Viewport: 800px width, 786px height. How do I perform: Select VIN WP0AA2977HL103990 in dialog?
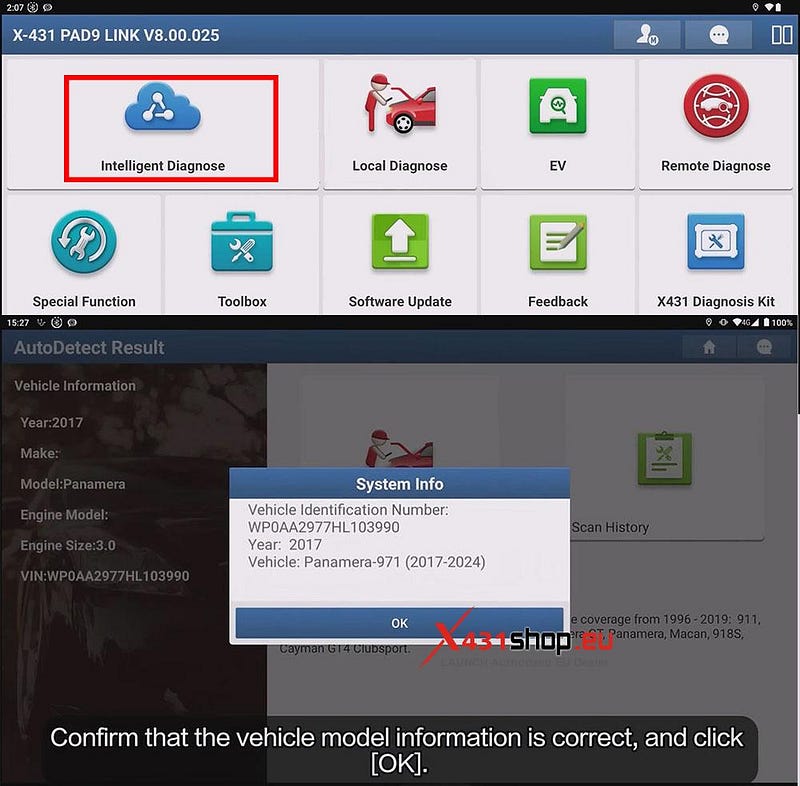tap(323, 527)
